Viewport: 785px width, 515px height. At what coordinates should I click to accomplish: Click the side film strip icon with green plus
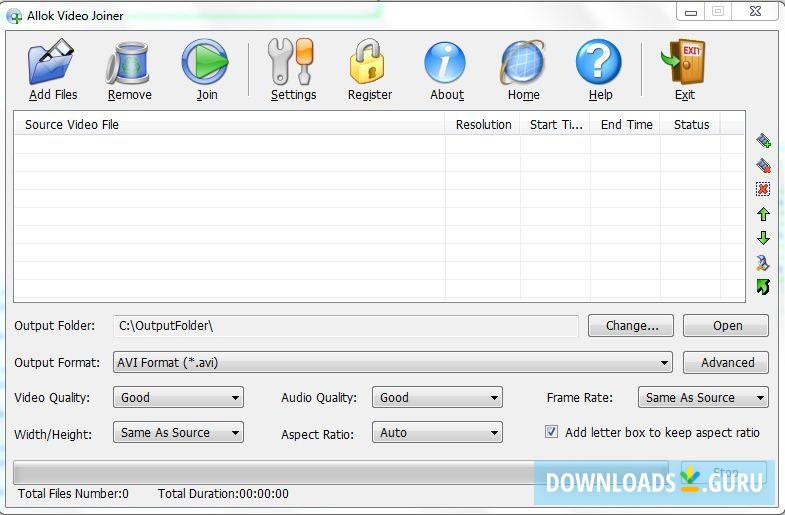click(763, 141)
